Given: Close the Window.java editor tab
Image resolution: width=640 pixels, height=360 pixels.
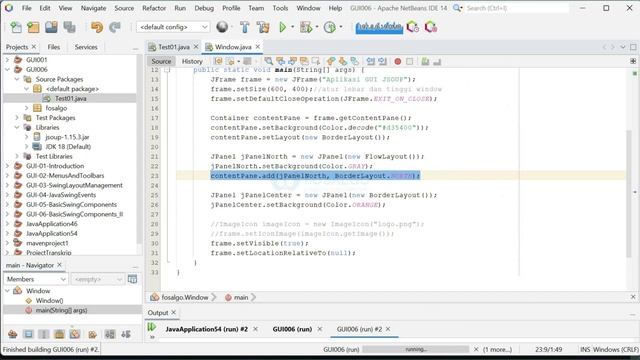Looking at the screenshot, I should [258, 47].
